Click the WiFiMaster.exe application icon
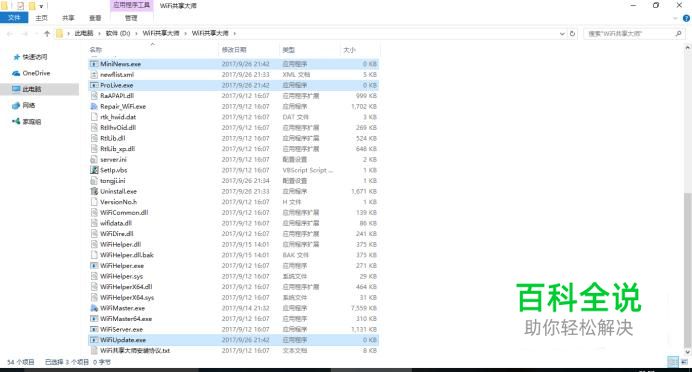692x372 pixels. pyautogui.click(x=94, y=308)
